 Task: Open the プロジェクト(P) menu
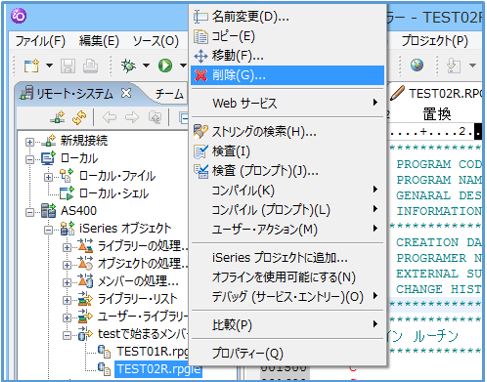434,41
